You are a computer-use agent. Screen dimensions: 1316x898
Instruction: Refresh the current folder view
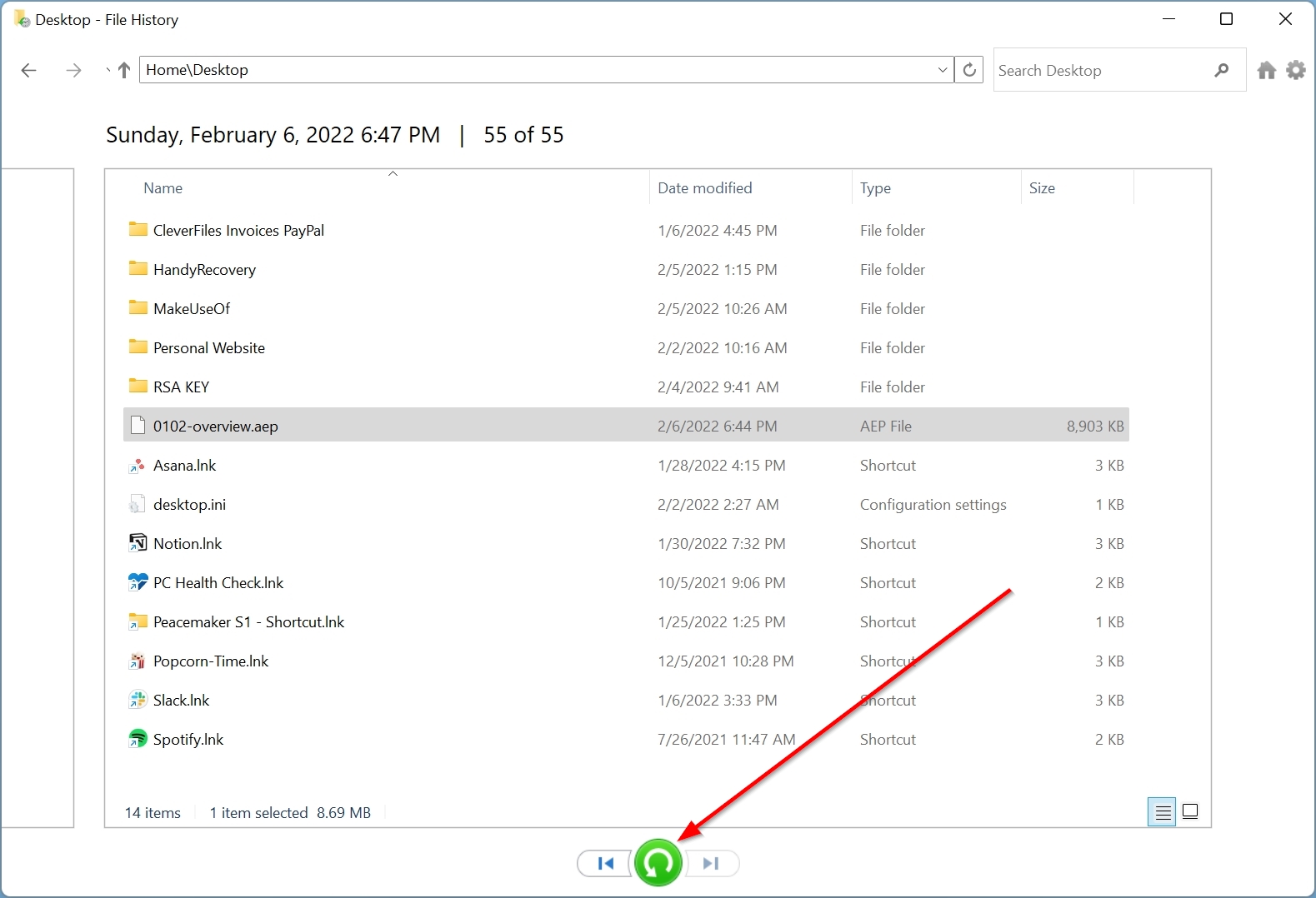(x=969, y=70)
